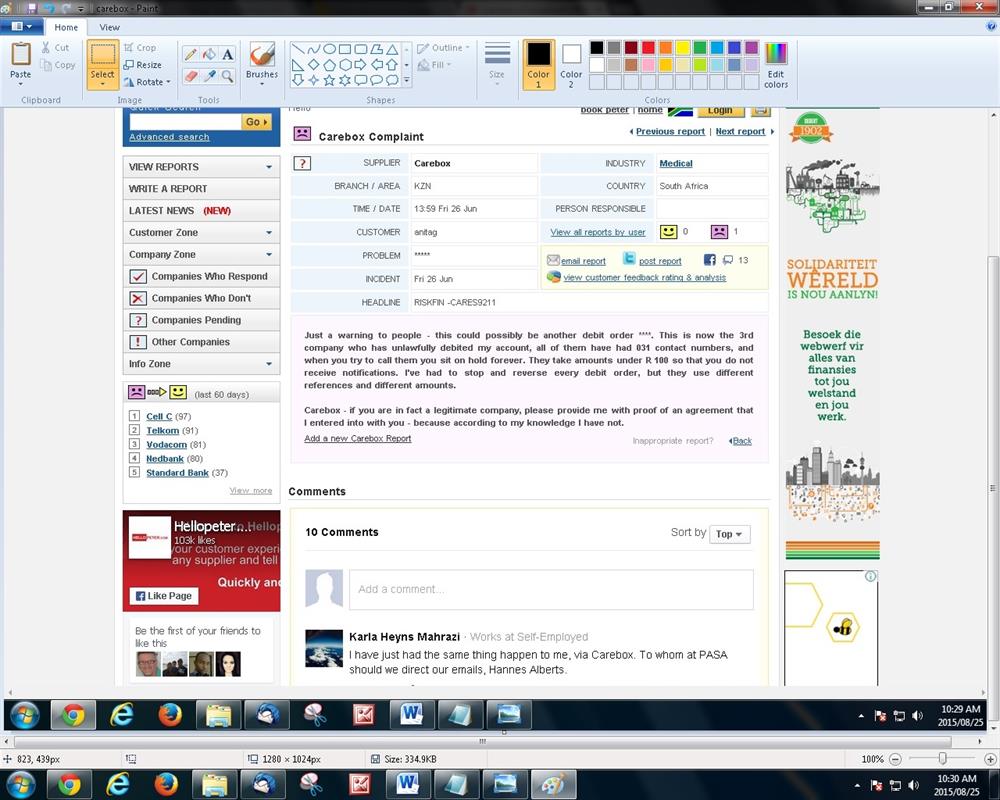This screenshot has width=1000, height=800.
Task: Pick the purple color swatch
Action: click(x=751, y=47)
